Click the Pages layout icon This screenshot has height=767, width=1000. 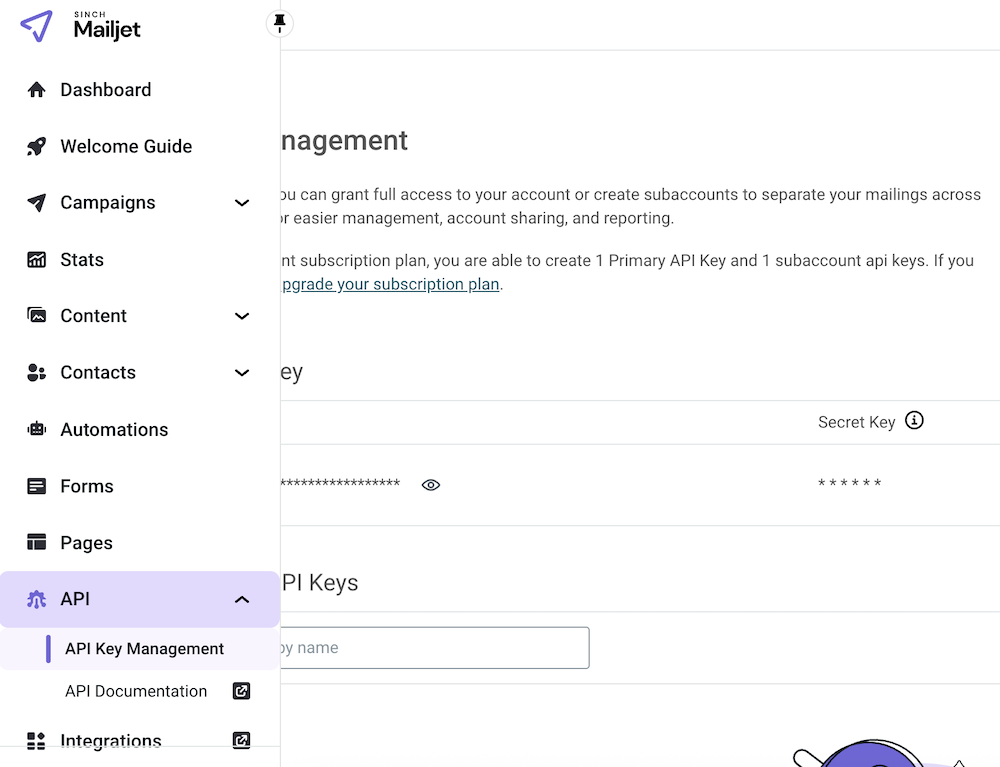[x=37, y=543]
